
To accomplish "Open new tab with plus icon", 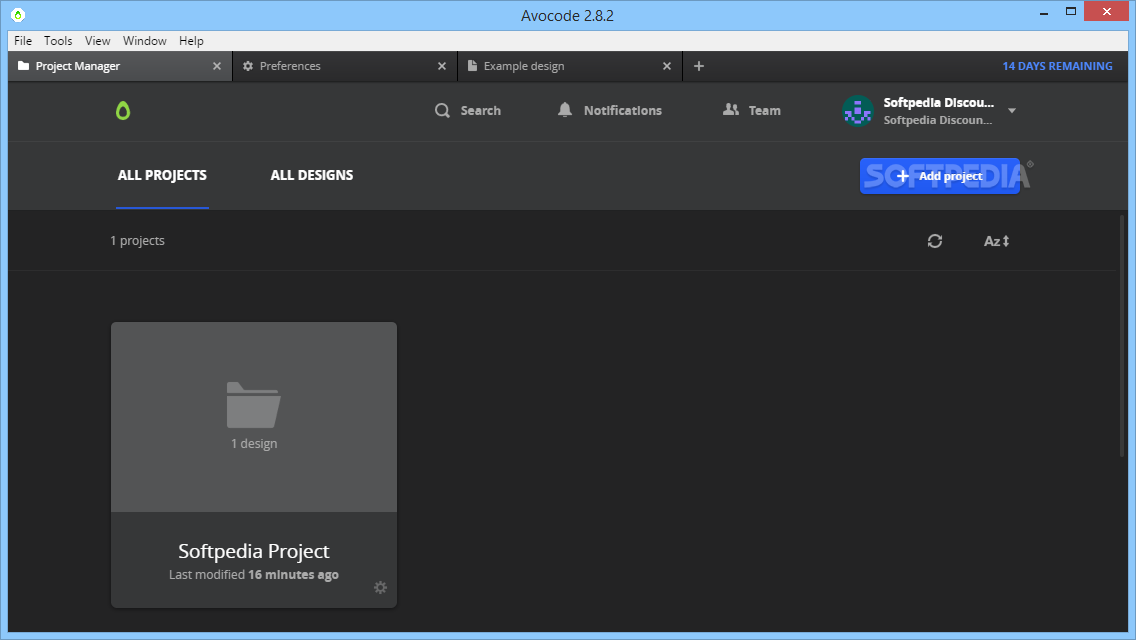I will (698, 66).
